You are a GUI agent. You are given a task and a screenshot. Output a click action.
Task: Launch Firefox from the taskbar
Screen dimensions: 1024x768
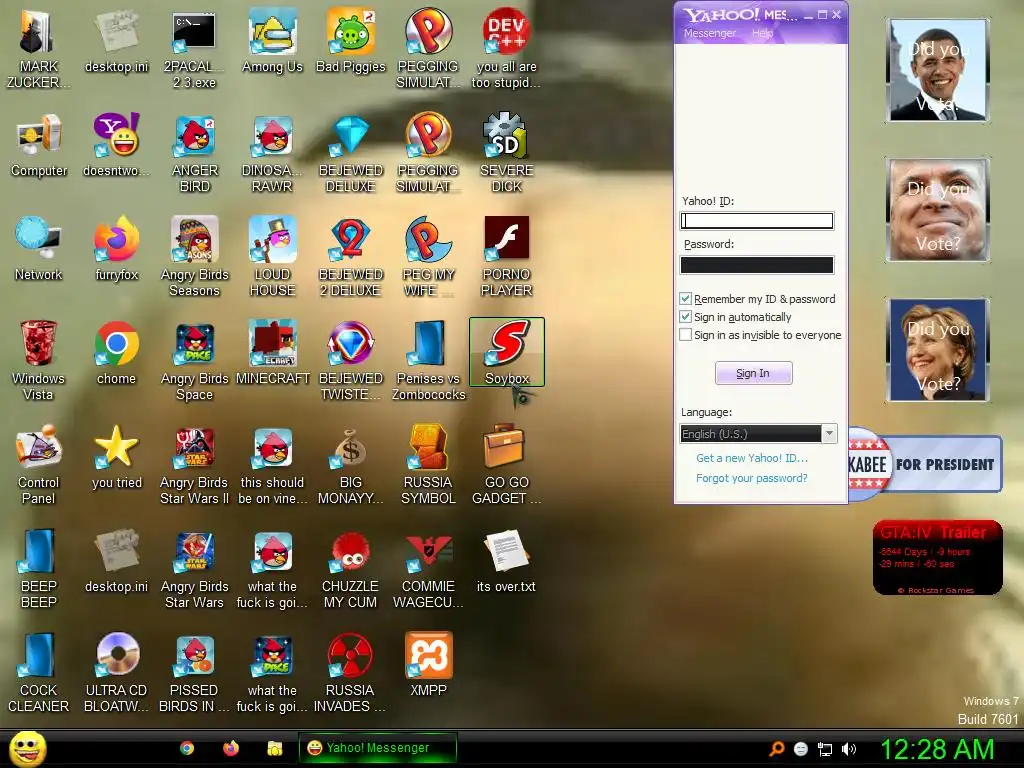[x=231, y=748]
